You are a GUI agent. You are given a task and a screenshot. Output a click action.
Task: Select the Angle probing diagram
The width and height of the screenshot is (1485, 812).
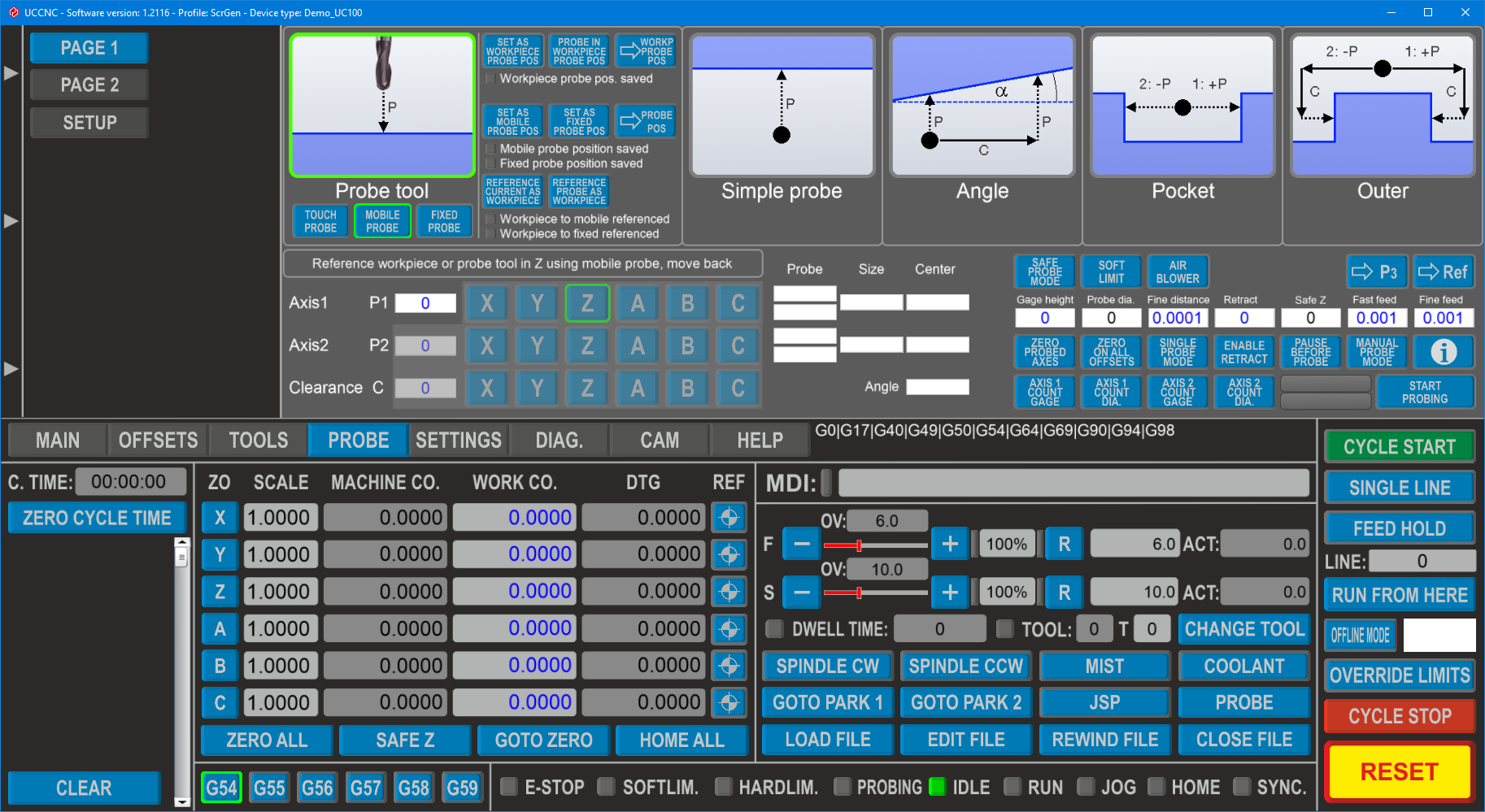click(982, 106)
